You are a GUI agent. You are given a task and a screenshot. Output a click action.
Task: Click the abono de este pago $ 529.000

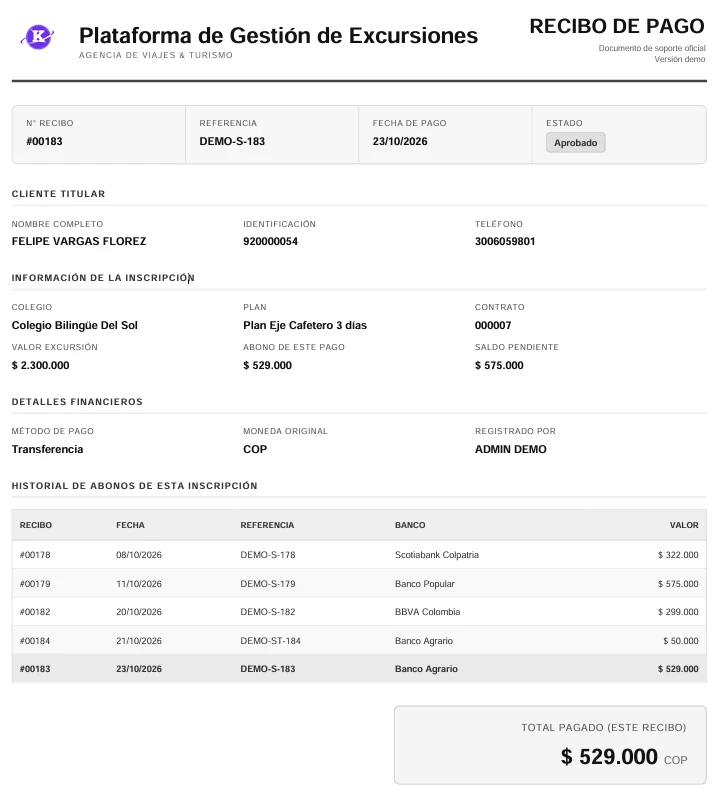click(267, 365)
